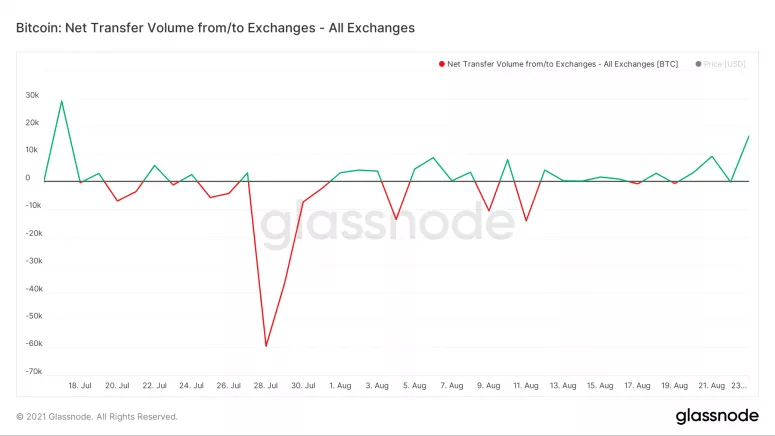Click the Glassnode copyright notice text

click(x=97, y=416)
